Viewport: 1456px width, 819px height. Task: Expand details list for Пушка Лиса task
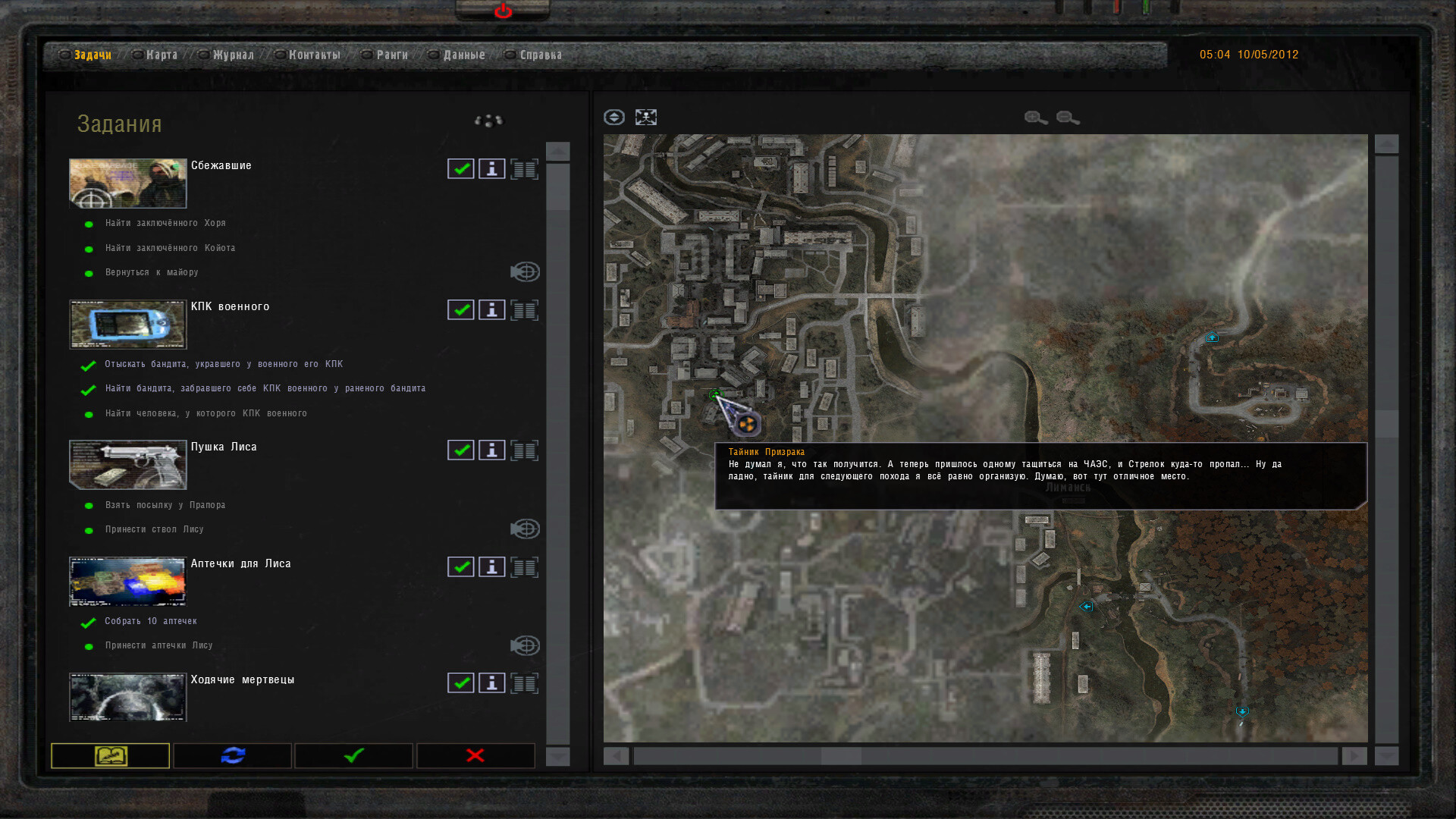click(524, 450)
